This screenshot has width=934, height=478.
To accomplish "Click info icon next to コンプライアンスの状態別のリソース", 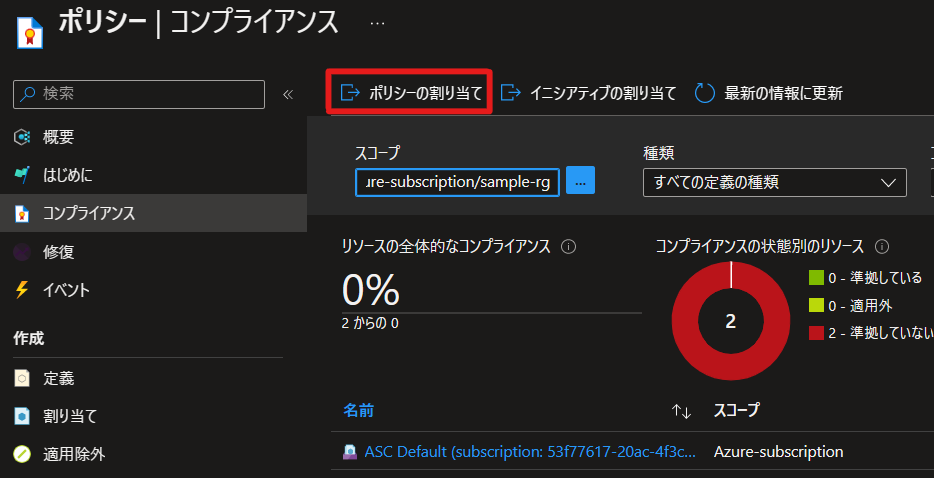I will tap(882, 247).
